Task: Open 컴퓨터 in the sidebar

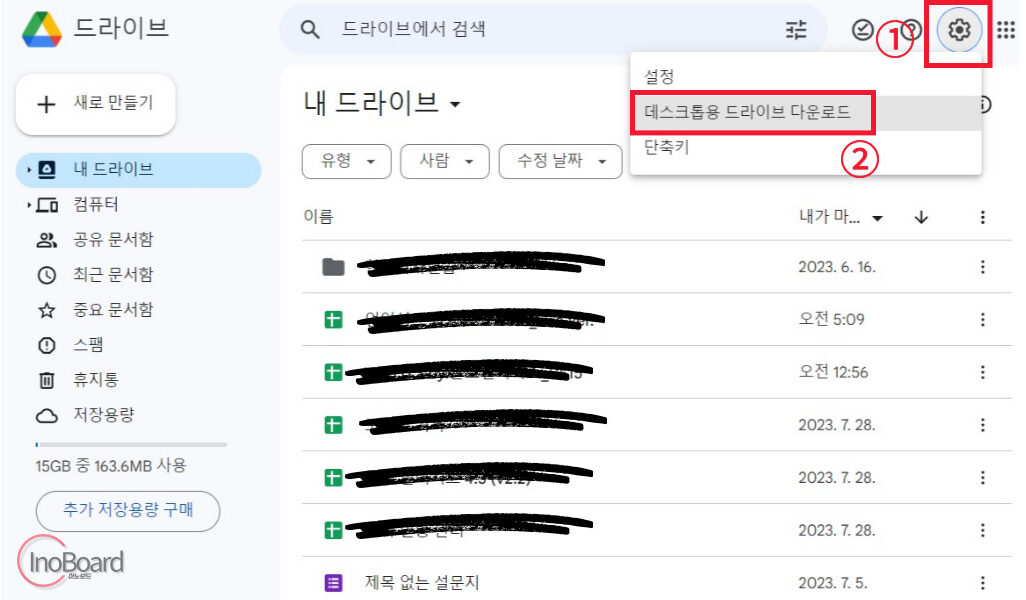Action: point(96,205)
